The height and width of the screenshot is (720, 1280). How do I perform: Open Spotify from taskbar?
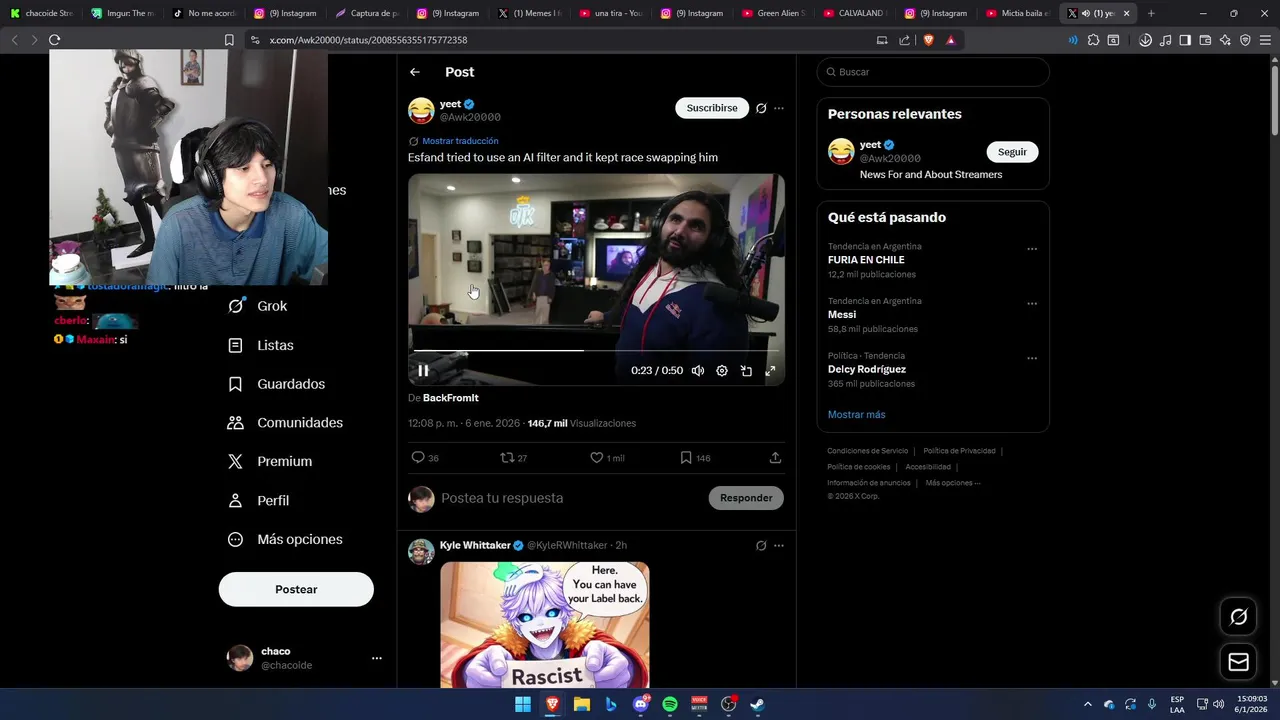pyautogui.click(x=670, y=704)
